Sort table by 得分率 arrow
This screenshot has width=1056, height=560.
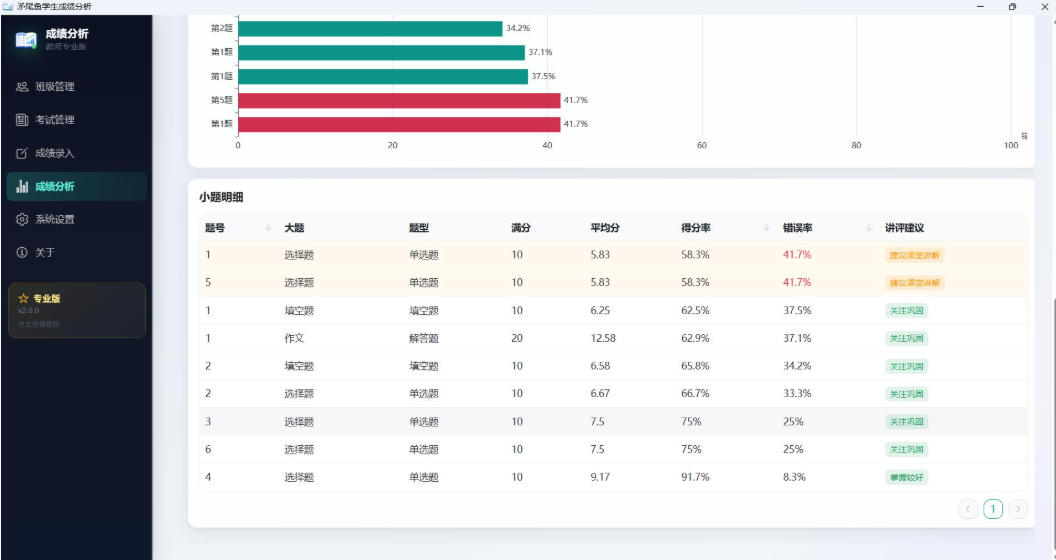pos(766,228)
